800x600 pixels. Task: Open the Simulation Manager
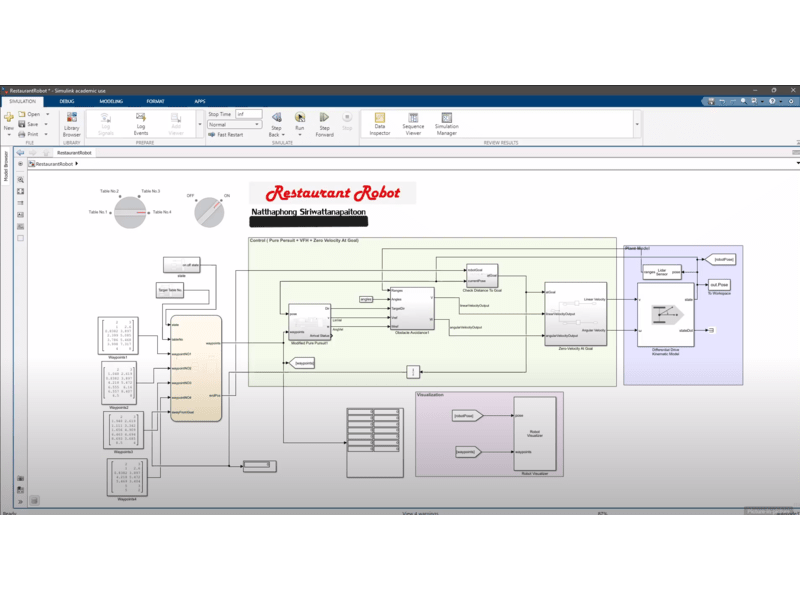pos(446,124)
